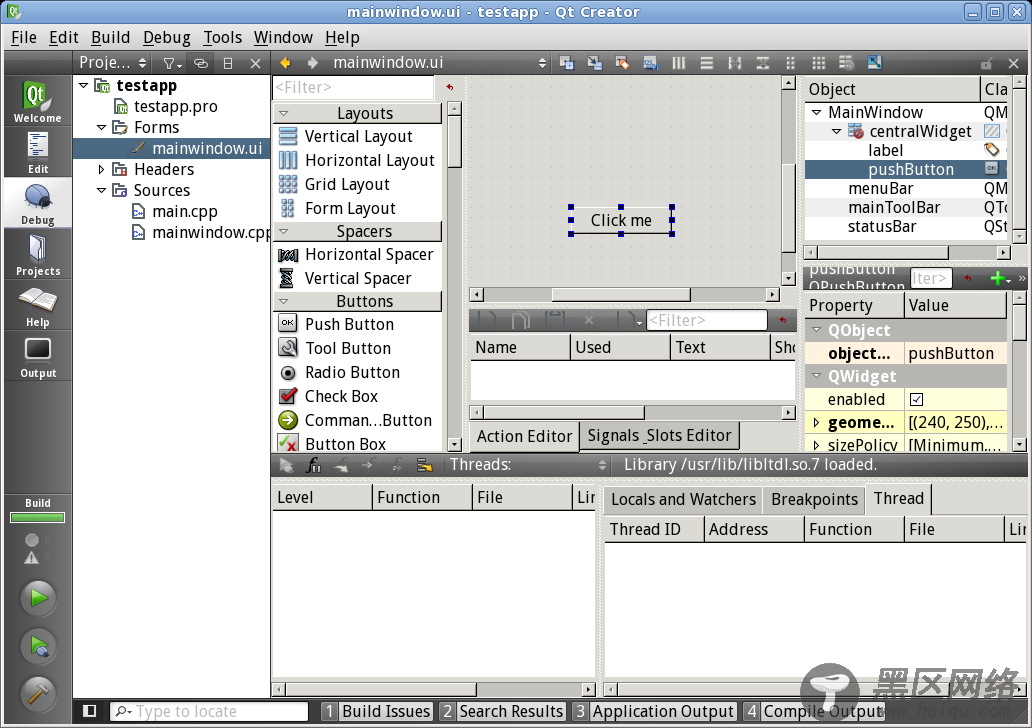
Task: Lay out vertically toolbar icon
Action: click(707, 63)
